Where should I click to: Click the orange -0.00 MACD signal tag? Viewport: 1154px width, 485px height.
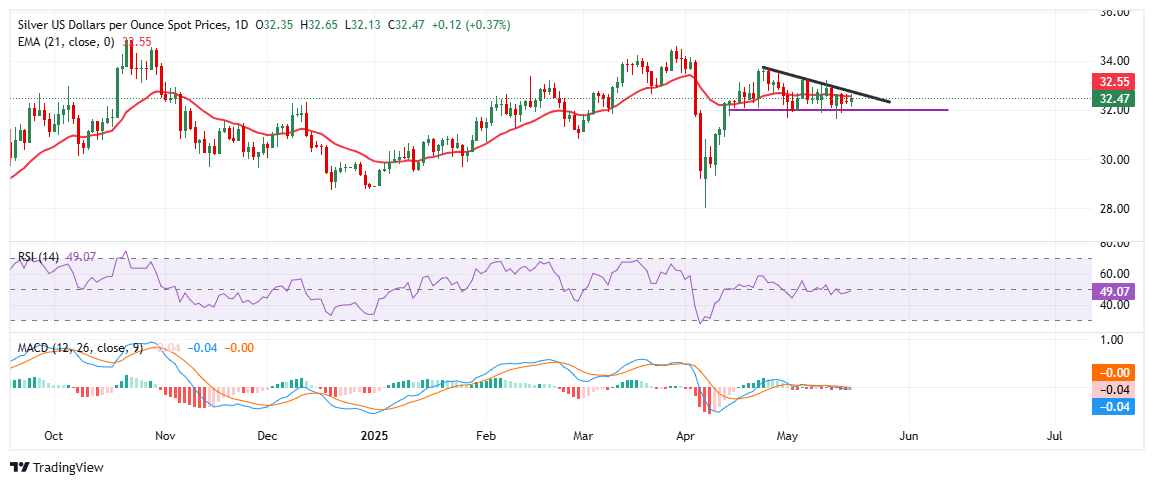[1114, 372]
